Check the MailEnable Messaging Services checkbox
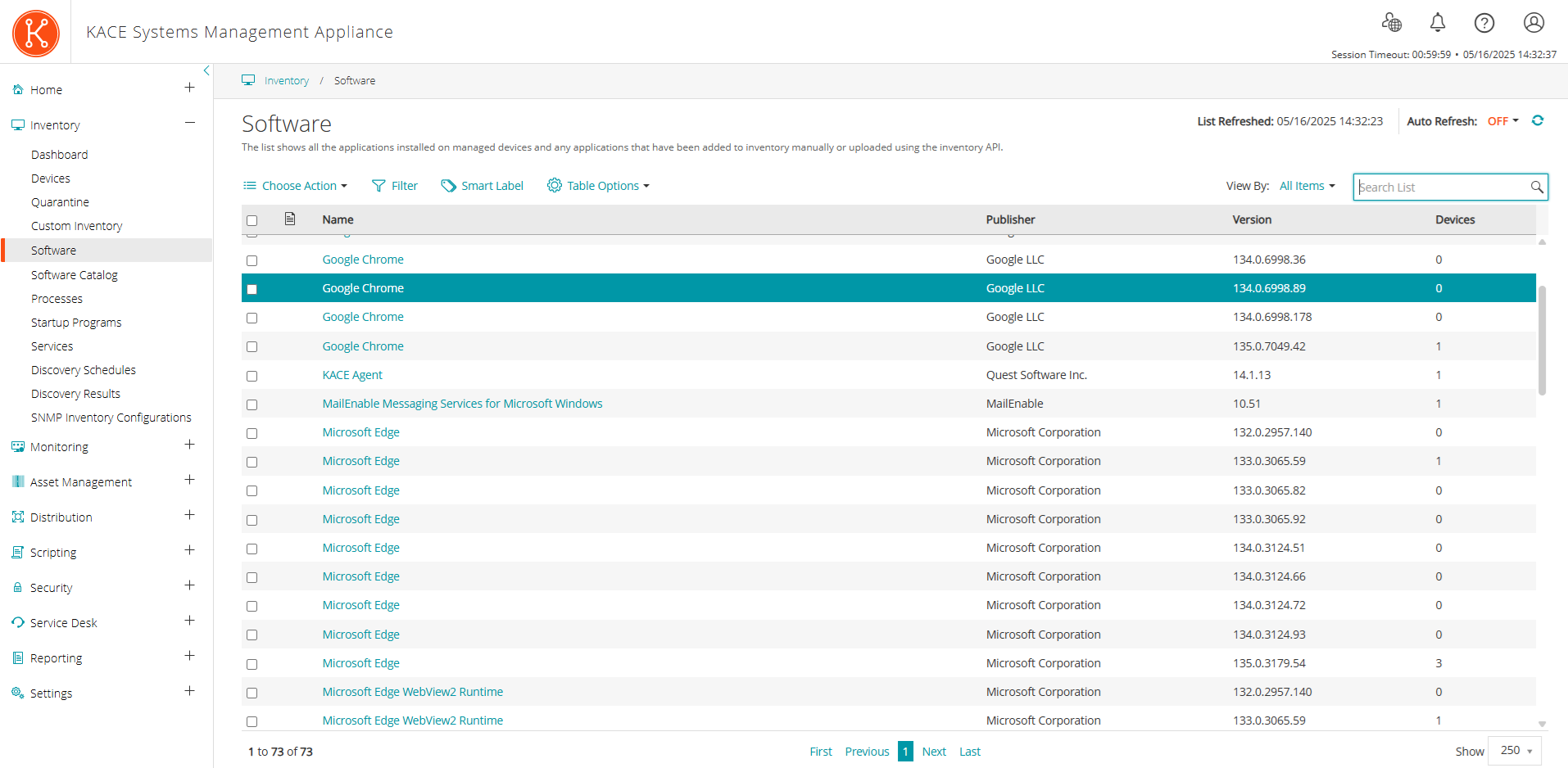The width and height of the screenshot is (1568, 768). coord(252,404)
